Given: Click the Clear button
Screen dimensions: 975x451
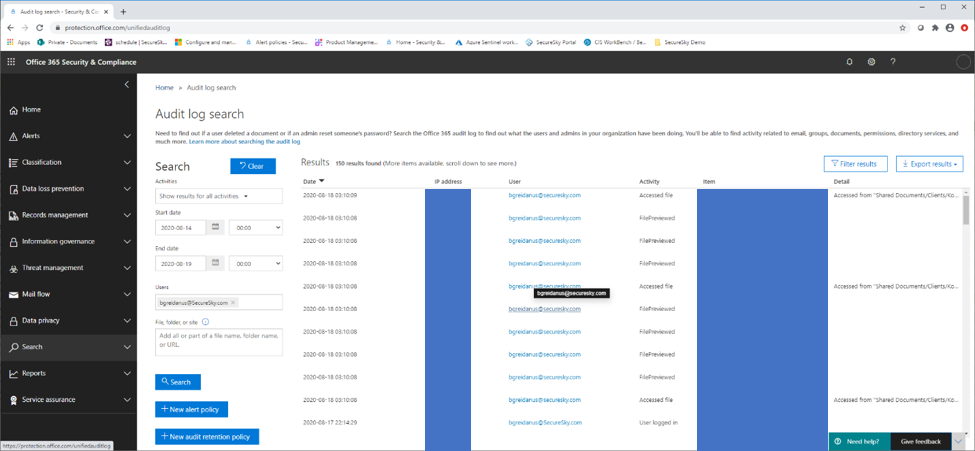Looking at the screenshot, I should tap(252, 166).
